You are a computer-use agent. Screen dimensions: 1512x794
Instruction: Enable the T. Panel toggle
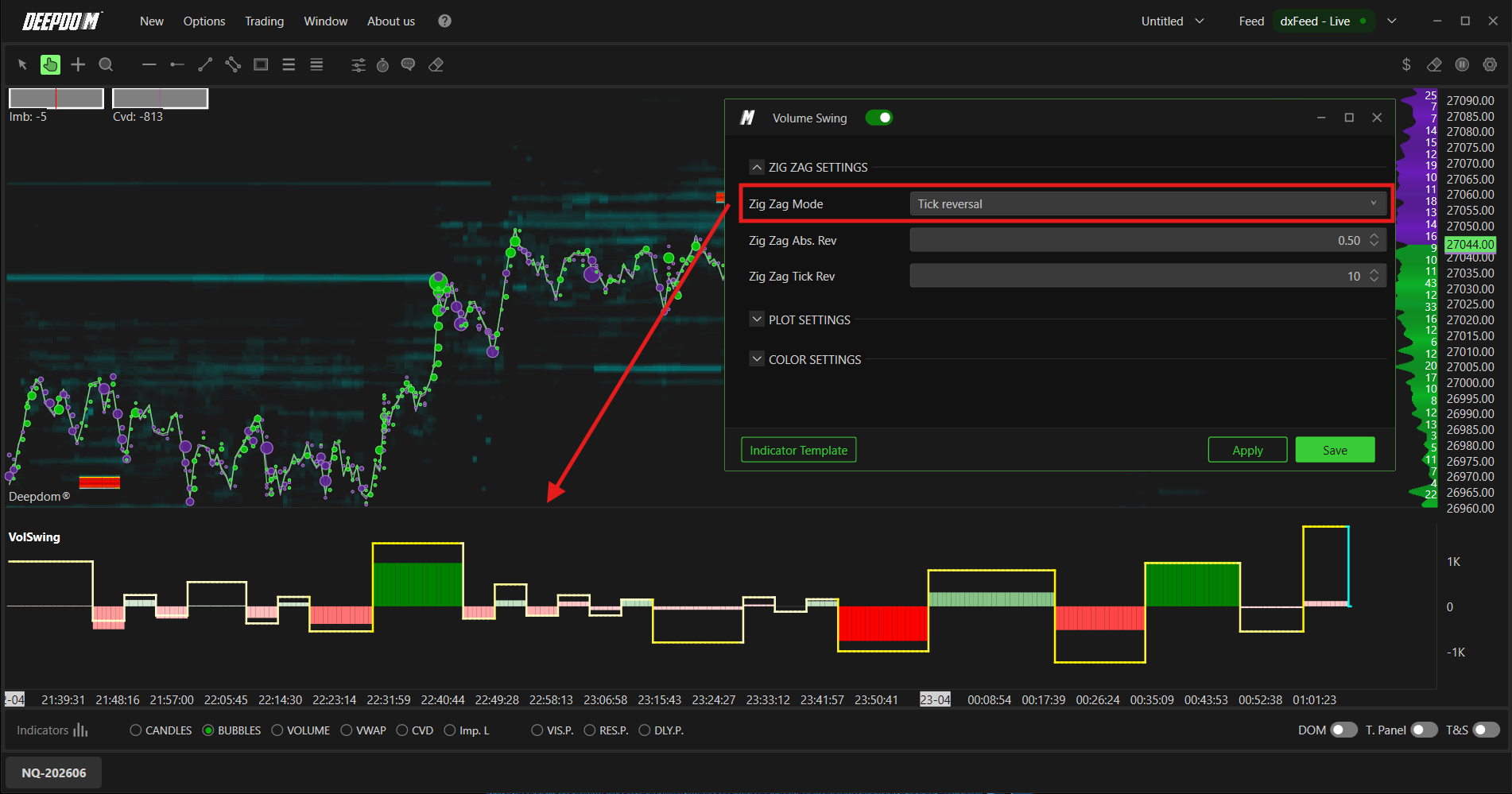[x=1425, y=730]
